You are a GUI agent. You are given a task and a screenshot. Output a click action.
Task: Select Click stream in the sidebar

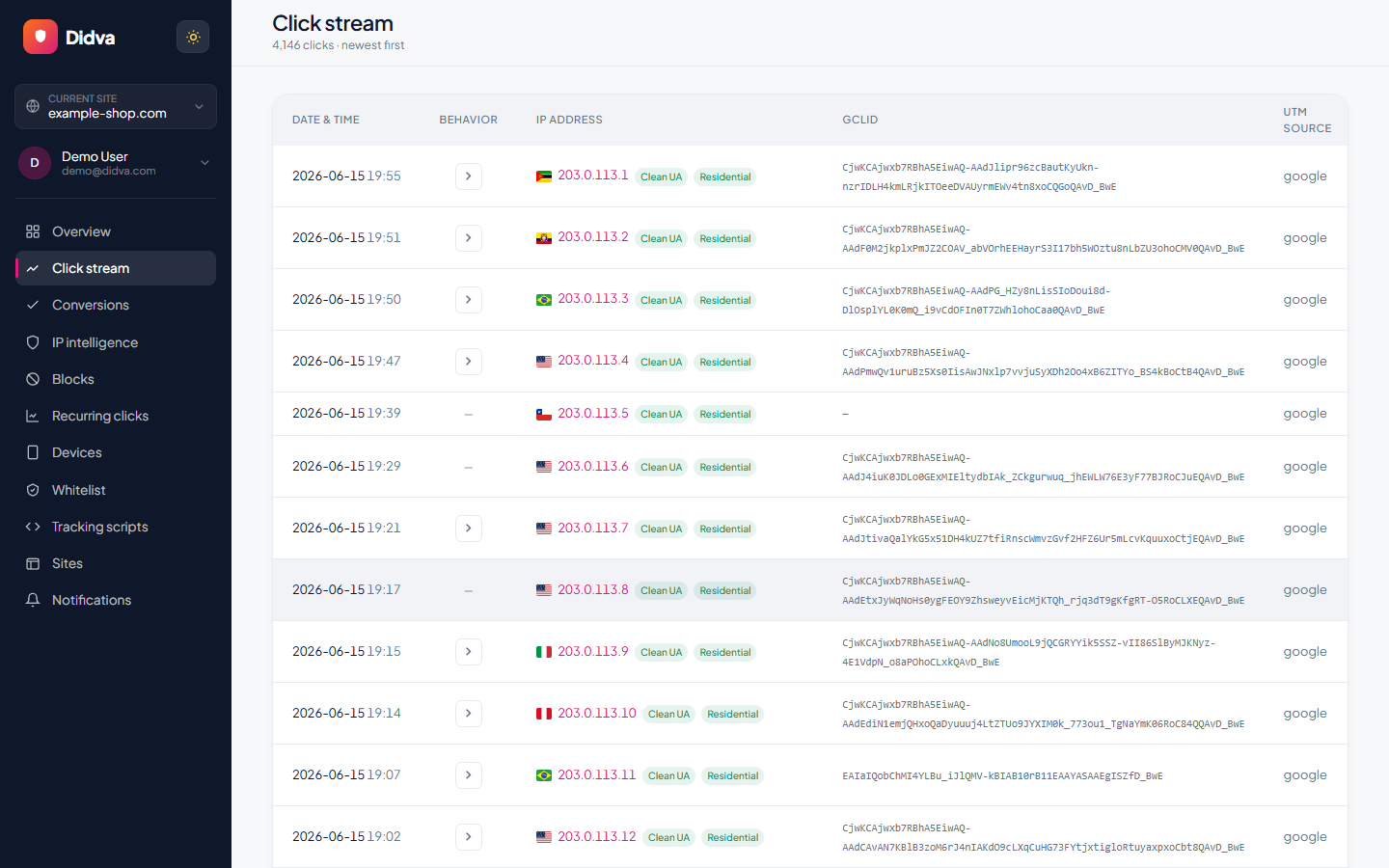(x=116, y=268)
